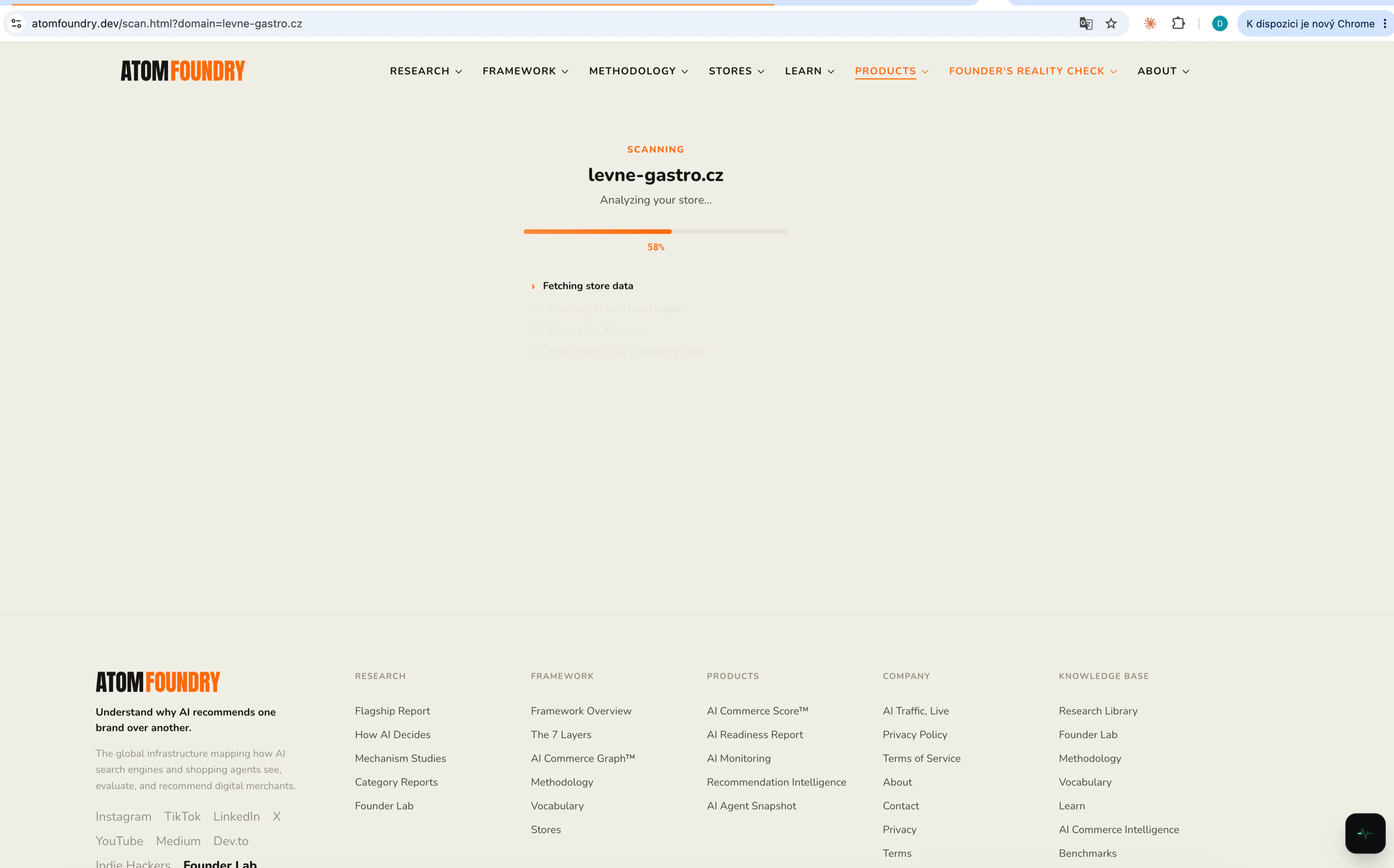Visit the Instagram social link
This screenshot has width=1394, height=868.
[x=123, y=816]
